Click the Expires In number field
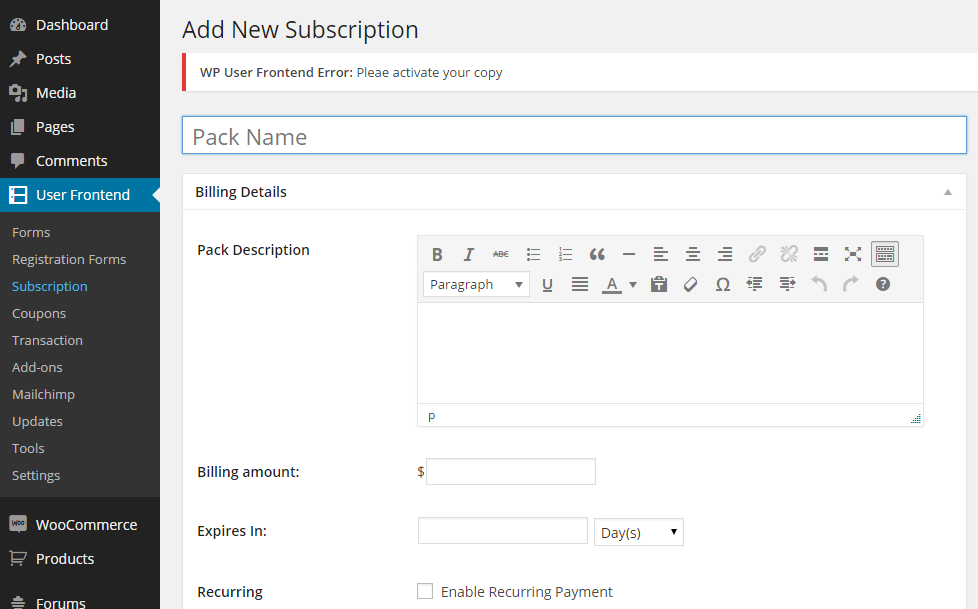This screenshot has width=978, height=609. [503, 531]
